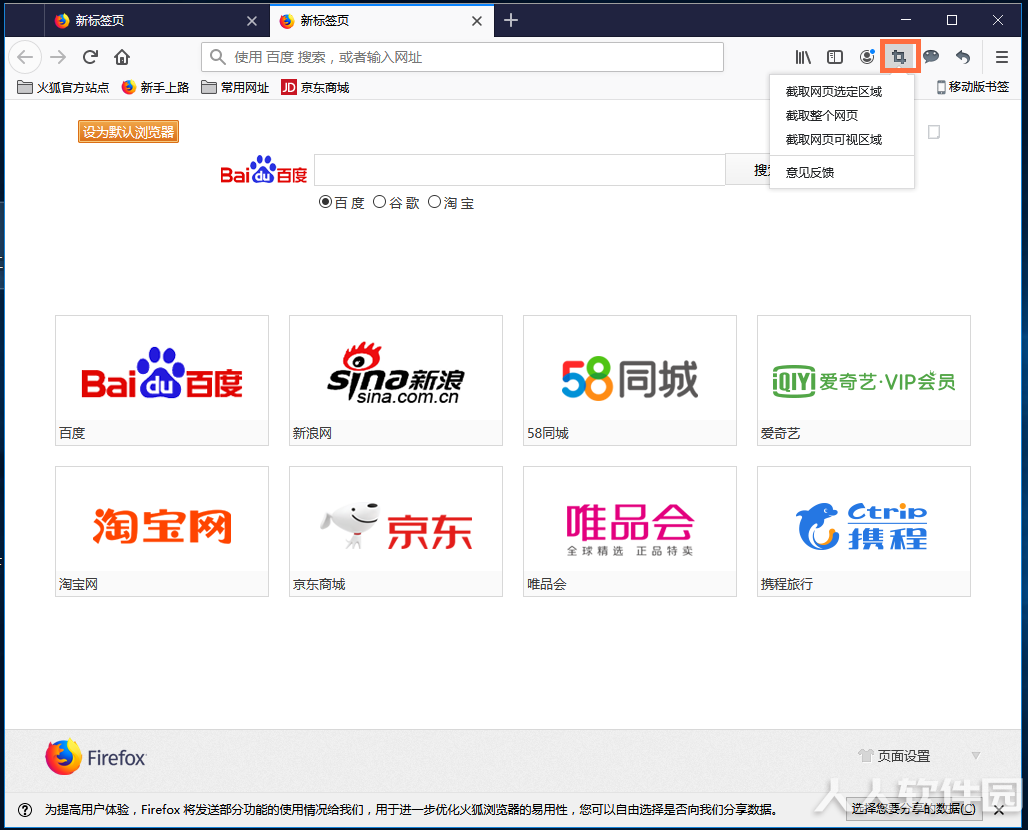Dismiss the data sharing notification bar
The width and height of the screenshot is (1028, 830).
(999, 810)
